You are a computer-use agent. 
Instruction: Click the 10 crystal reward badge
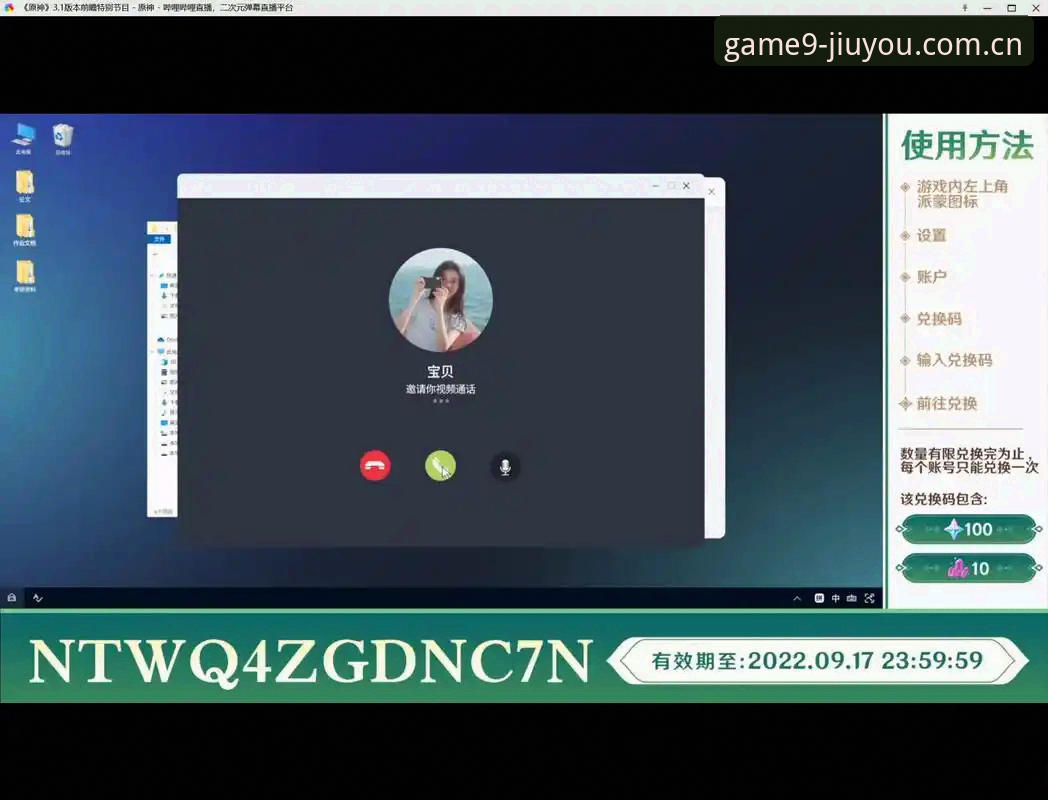(x=968, y=568)
